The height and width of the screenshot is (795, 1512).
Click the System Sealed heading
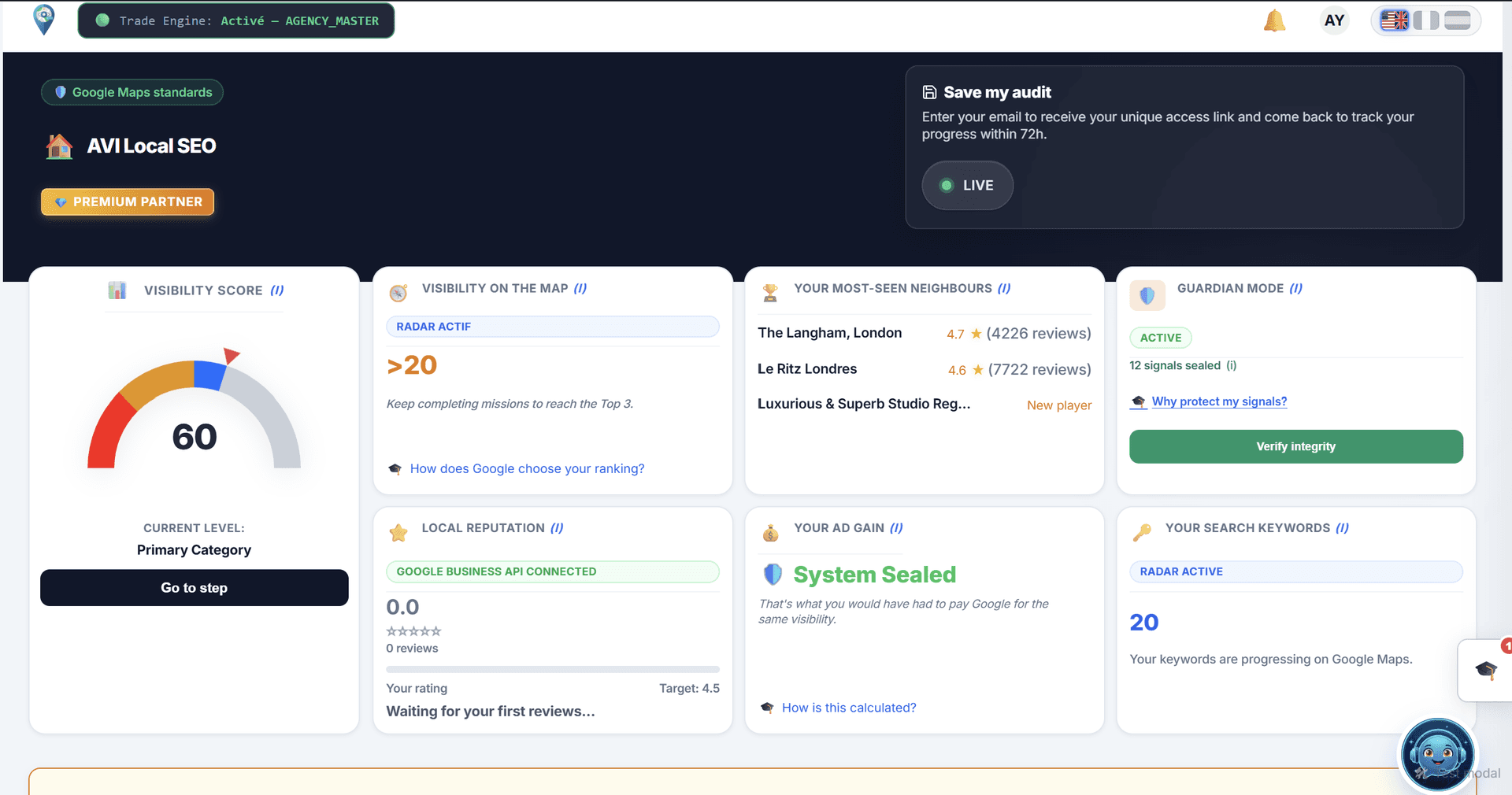click(x=874, y=575)
